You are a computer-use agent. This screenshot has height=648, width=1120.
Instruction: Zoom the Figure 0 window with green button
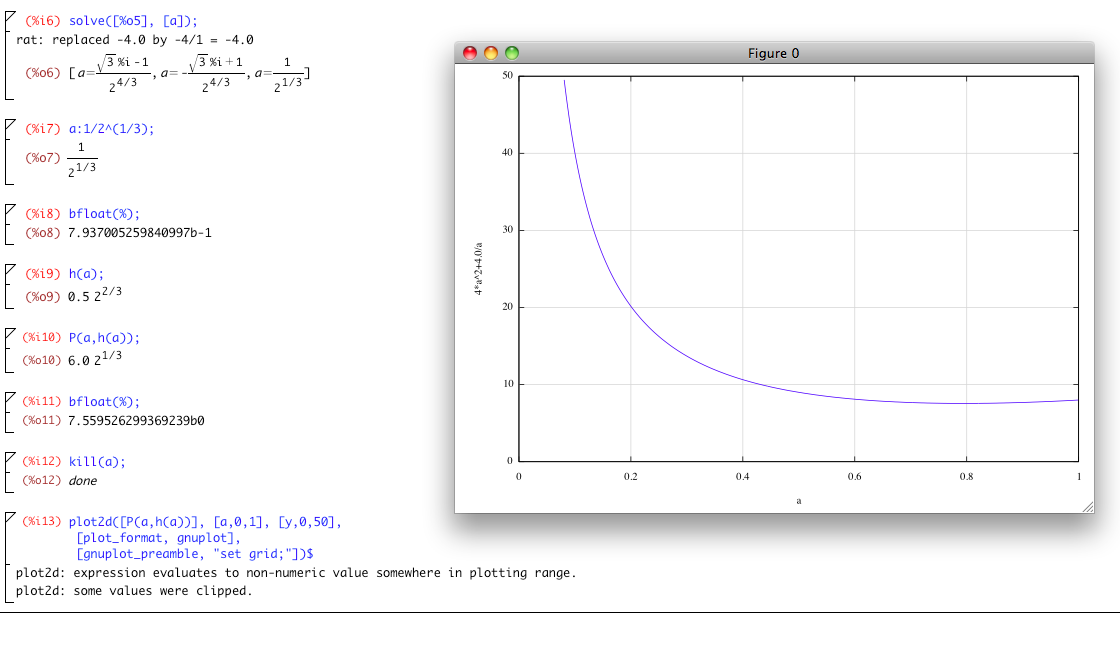(512, 53)
